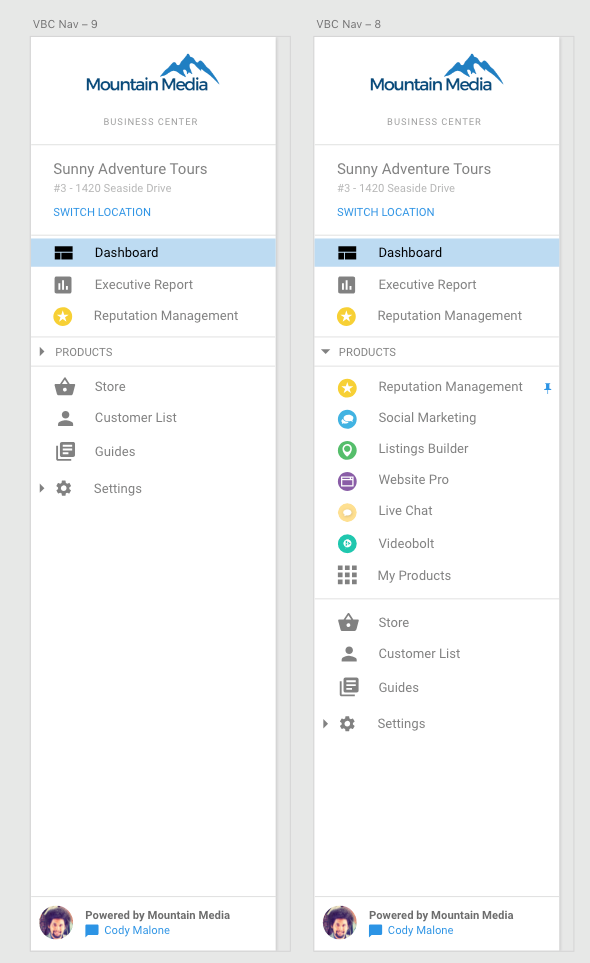Screen dimensions: 590x963
Task: Open Social Marketing via its blue chat icon
Action: 347,419
